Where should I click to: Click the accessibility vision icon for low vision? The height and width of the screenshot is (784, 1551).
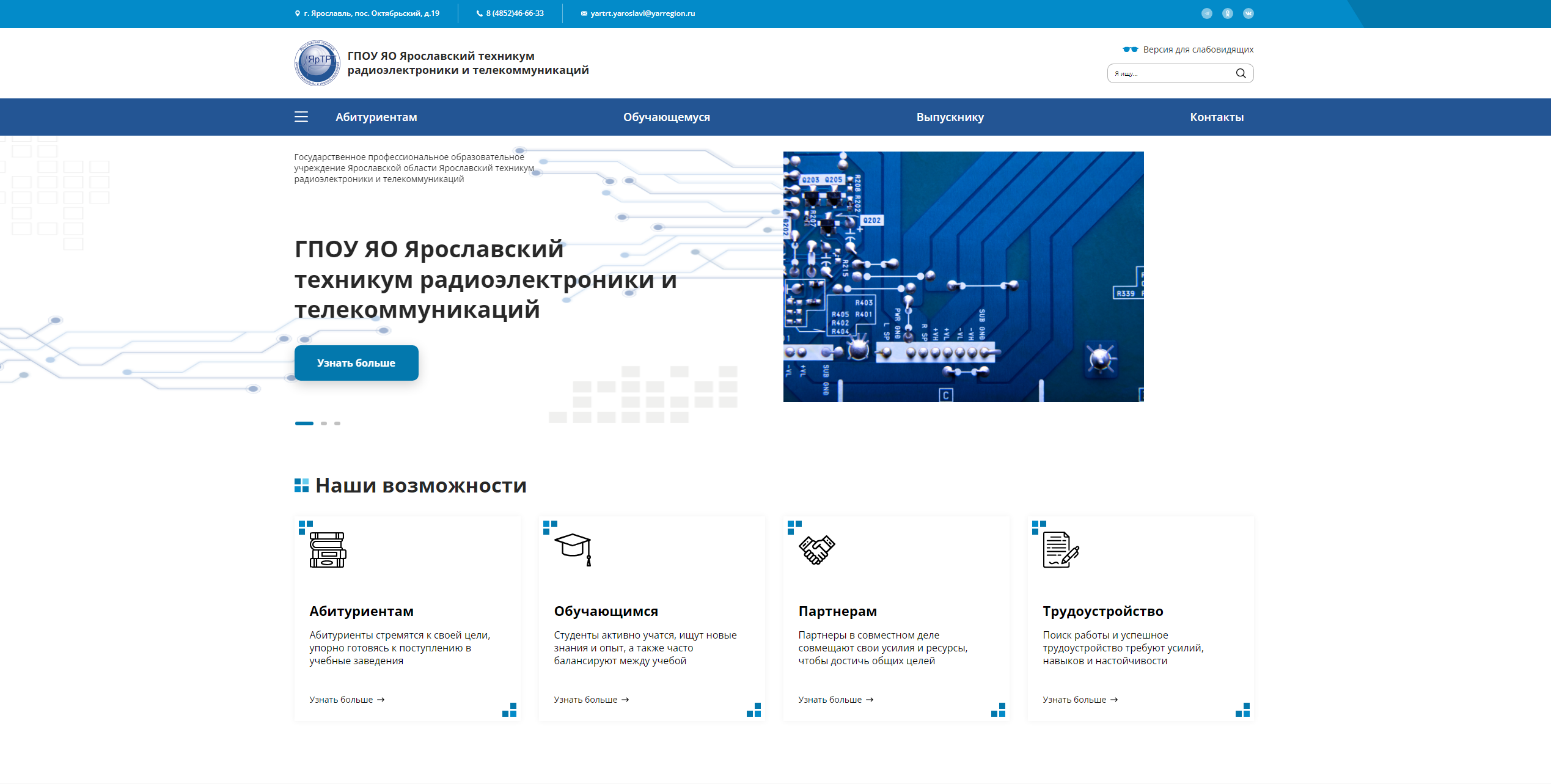(1127, 48)
